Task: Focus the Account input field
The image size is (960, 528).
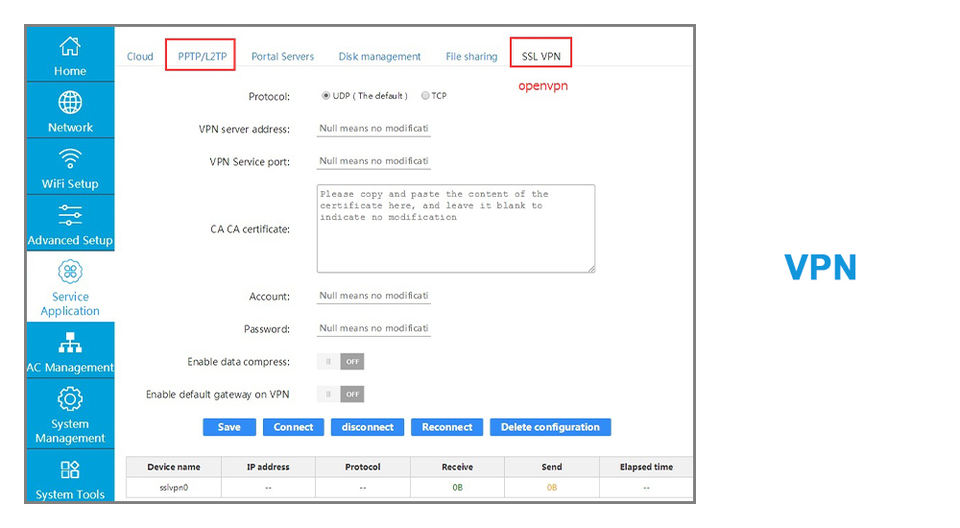Action: coord(373,296)
